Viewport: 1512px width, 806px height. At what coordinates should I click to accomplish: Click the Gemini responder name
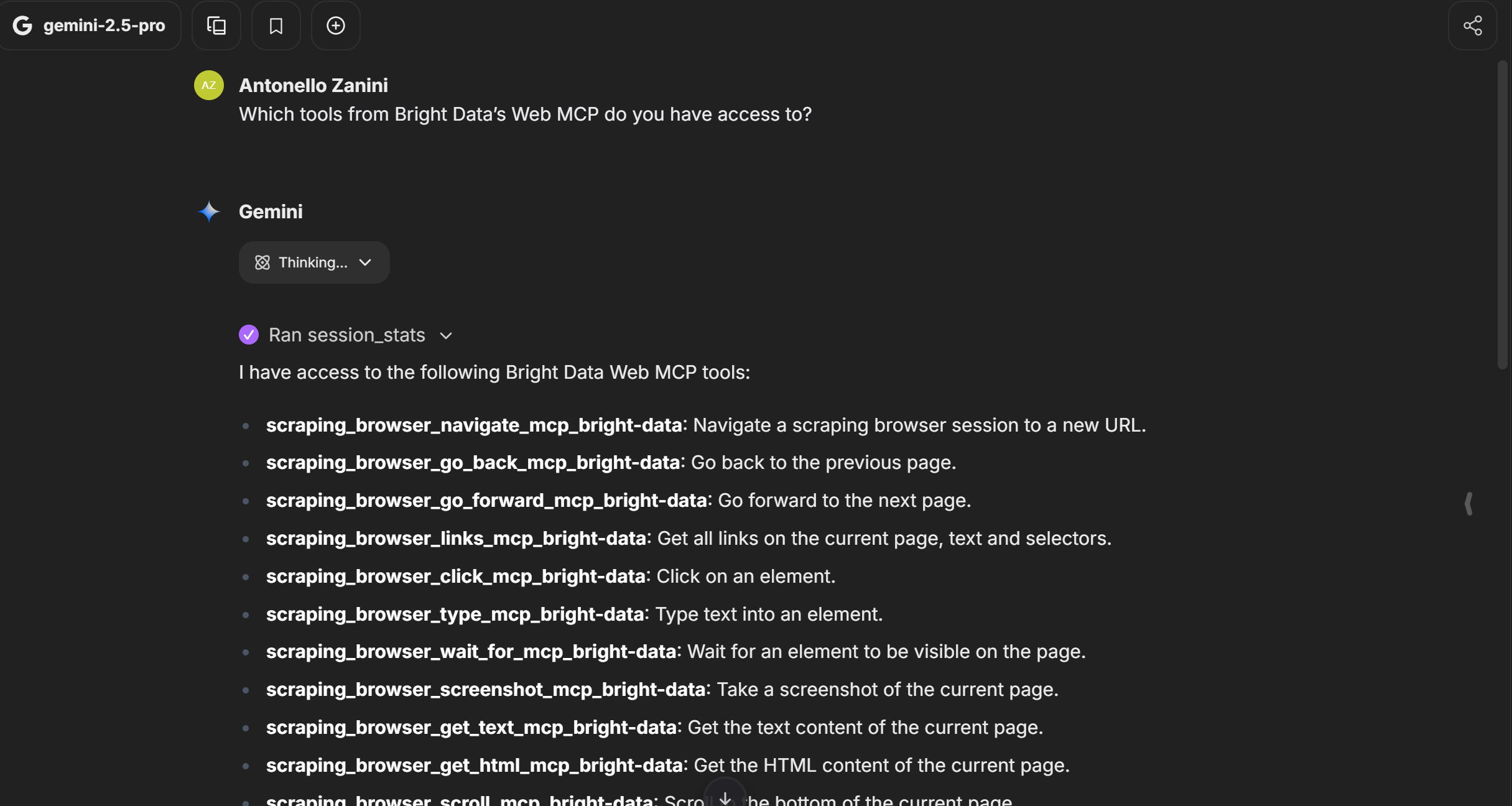pyautogui.click(x=271, y=211)
